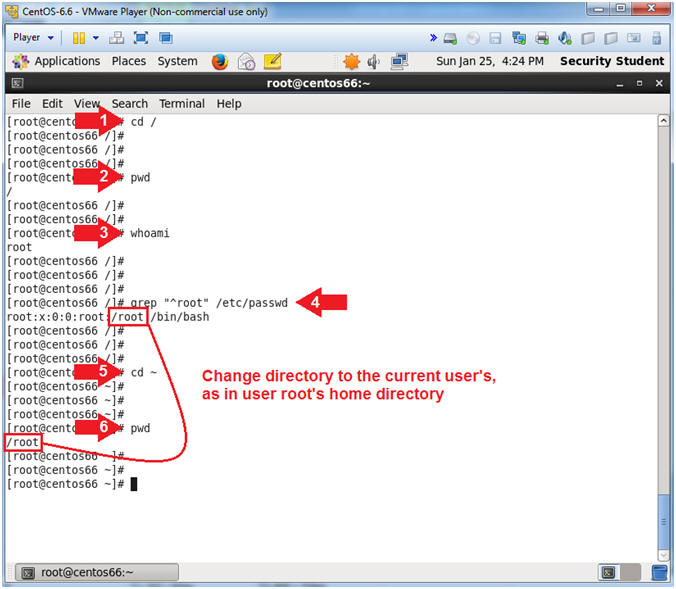The height and width of the screenshot is (589, 676).
Task: Click the whoami command text
Action: point(150,233)
